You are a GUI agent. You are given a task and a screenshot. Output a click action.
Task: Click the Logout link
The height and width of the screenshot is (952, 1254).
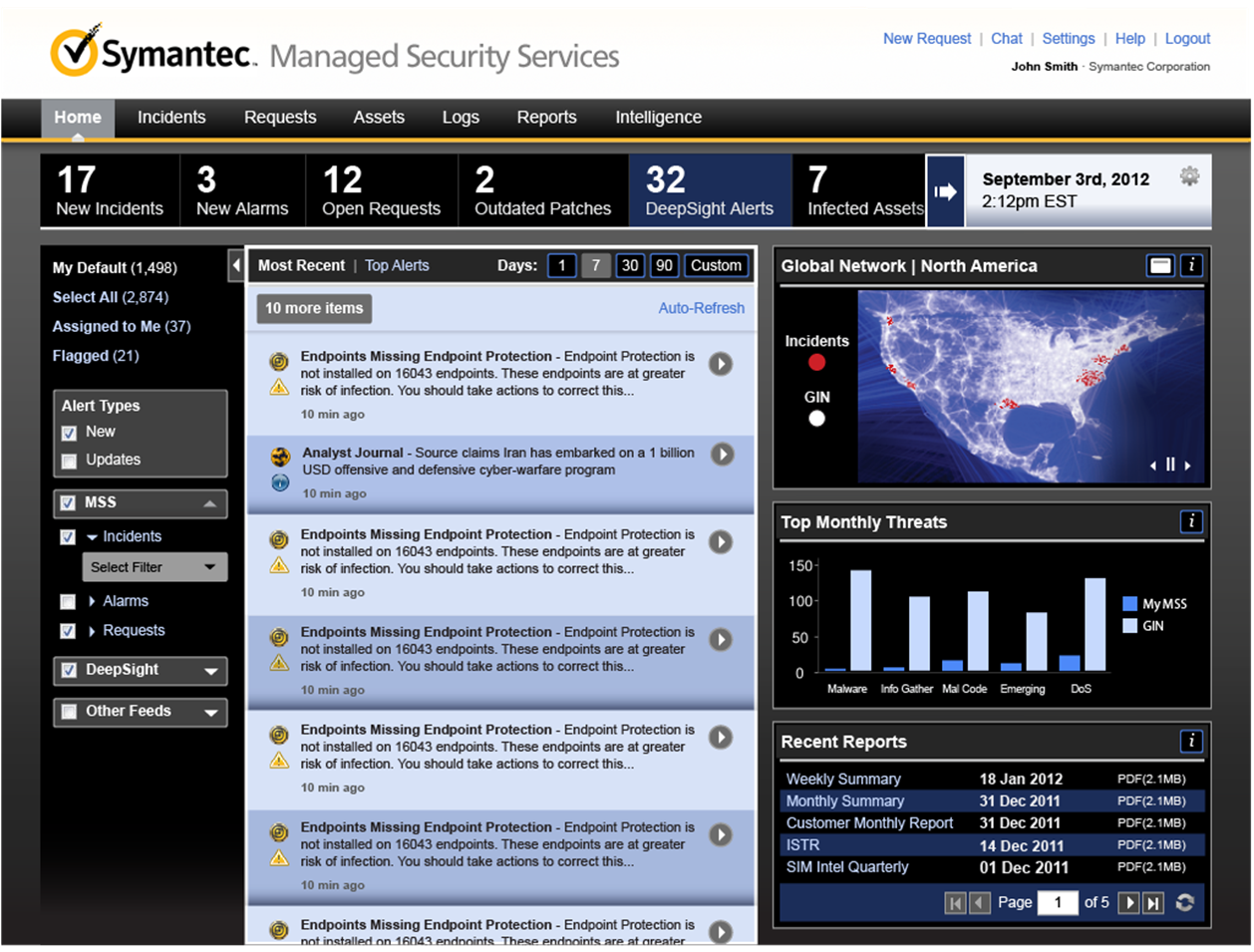click(1187, 39)
